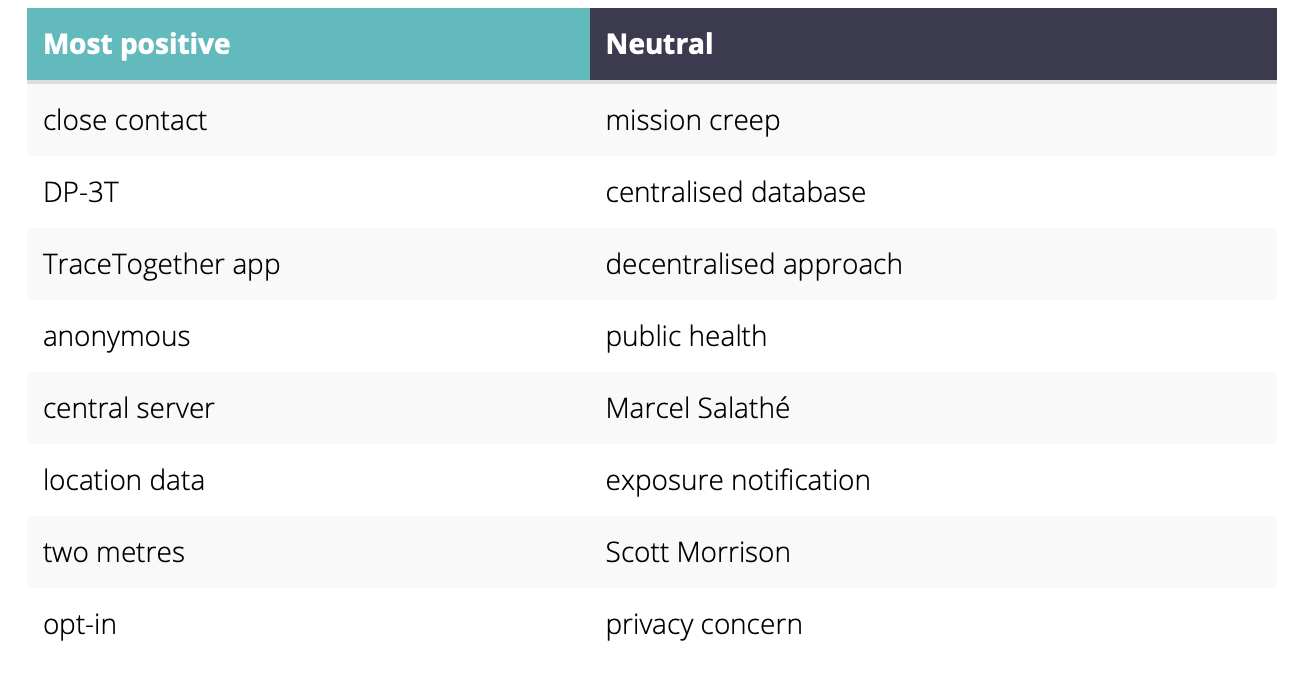The height and width of the screenshot is (700, 1306).
Task: Click the "privacy concern" entry
Action: [x=704, y=625]
